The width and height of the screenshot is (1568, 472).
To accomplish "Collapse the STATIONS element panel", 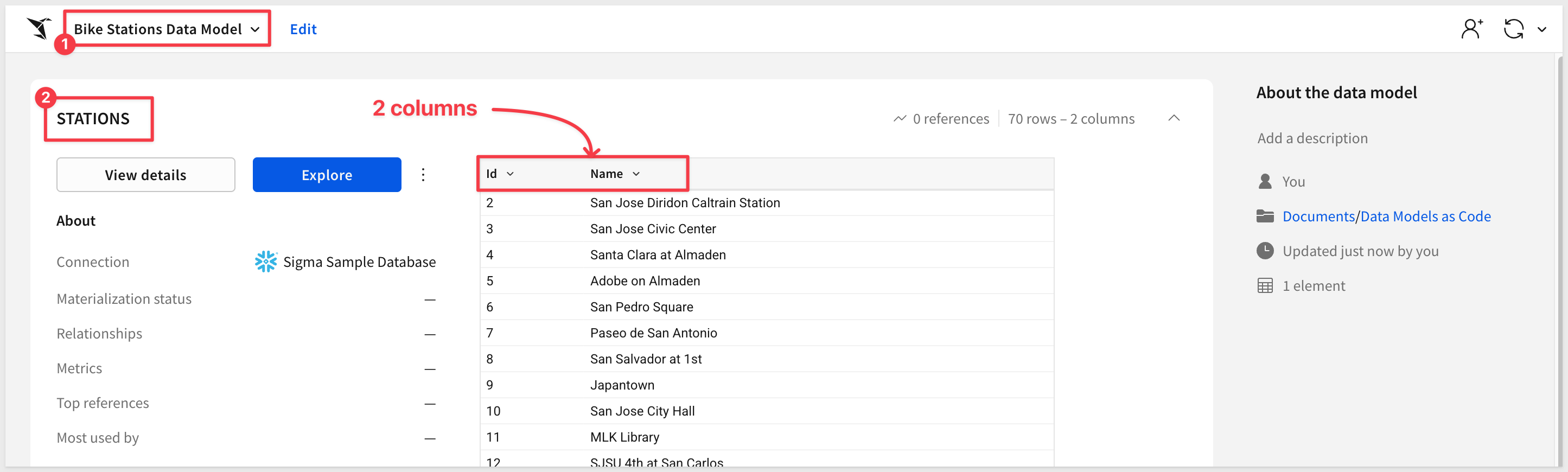I will 1174,118.
